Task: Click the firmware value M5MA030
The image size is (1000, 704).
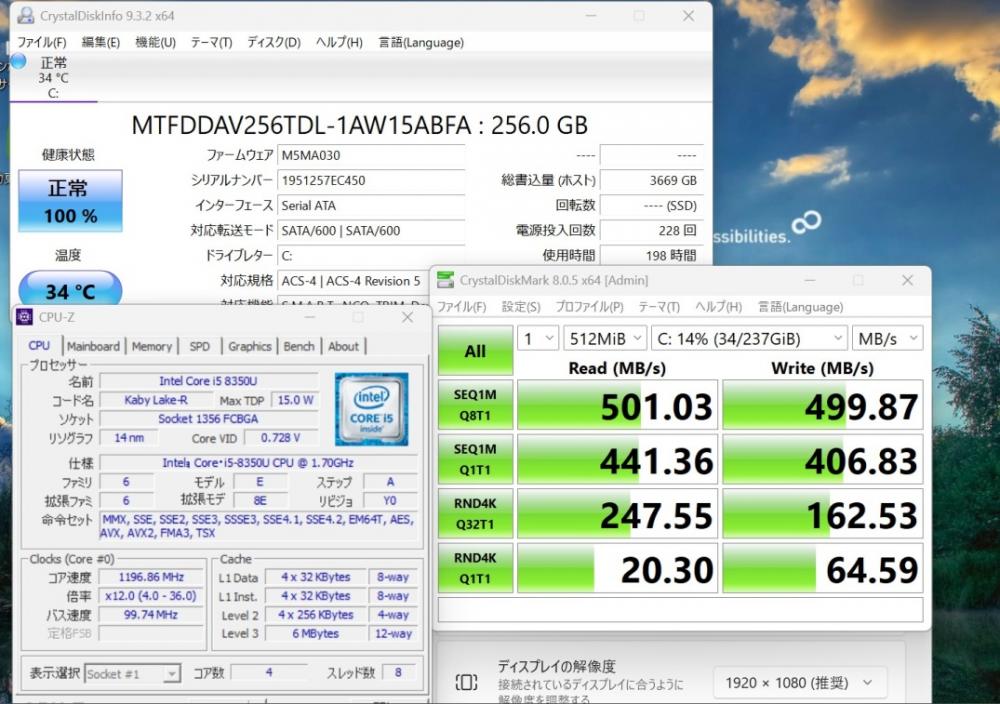Action: (x=371, y=155)
